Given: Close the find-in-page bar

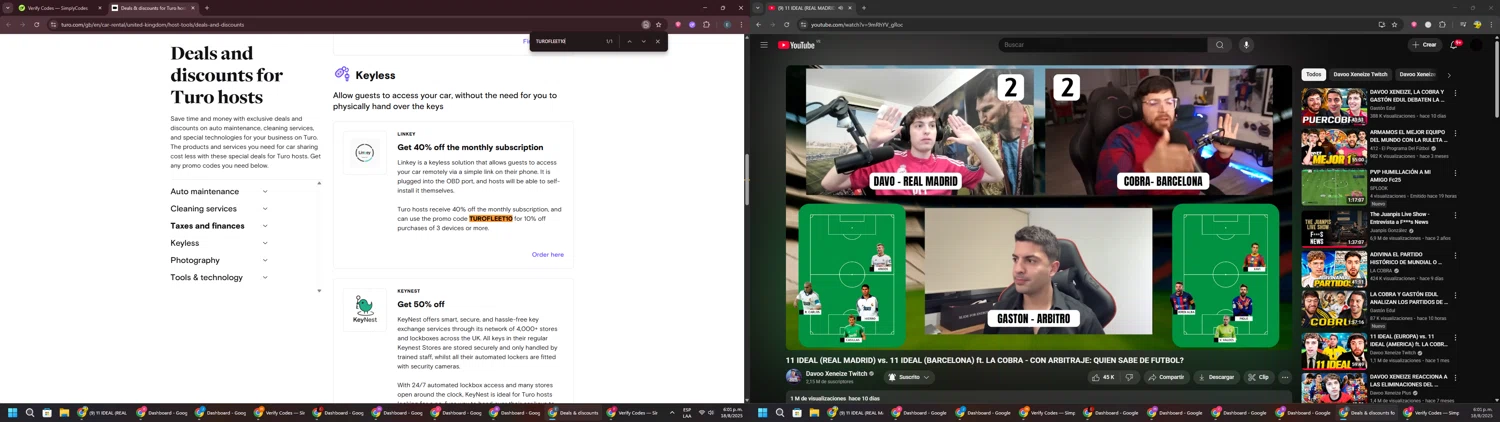Looking at the screenshot, I should 657,41.
